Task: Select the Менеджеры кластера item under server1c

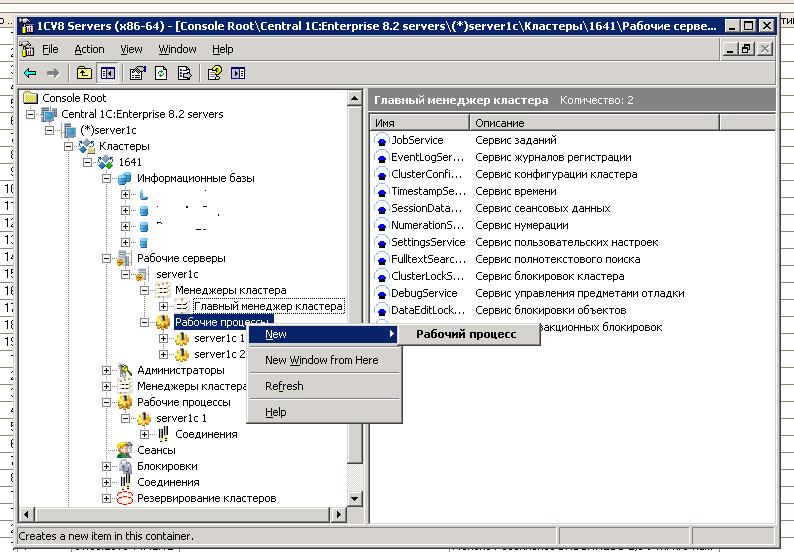Action: coord(230,290)
